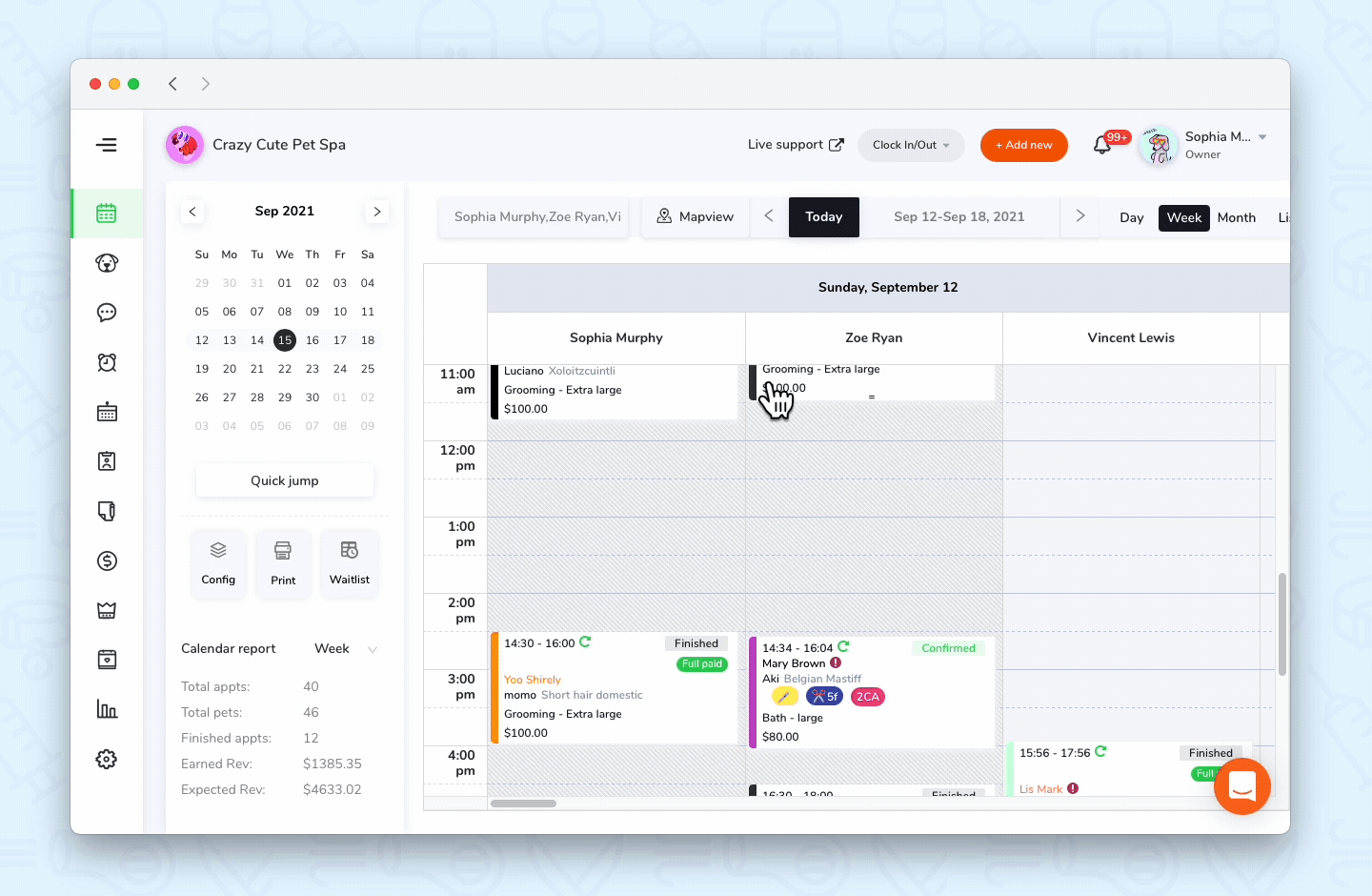Open staff filter Sophia Murphy,Zoe Ryan,Vi

click(x=534, y=217)
